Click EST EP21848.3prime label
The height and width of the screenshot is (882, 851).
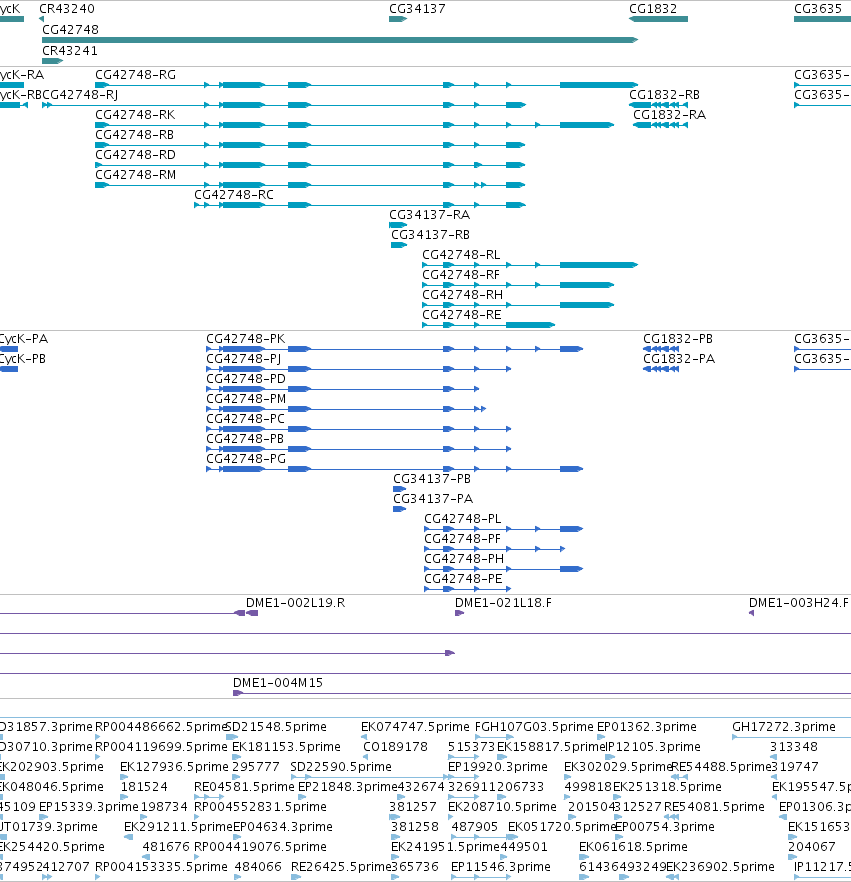[x=348, y=787]
